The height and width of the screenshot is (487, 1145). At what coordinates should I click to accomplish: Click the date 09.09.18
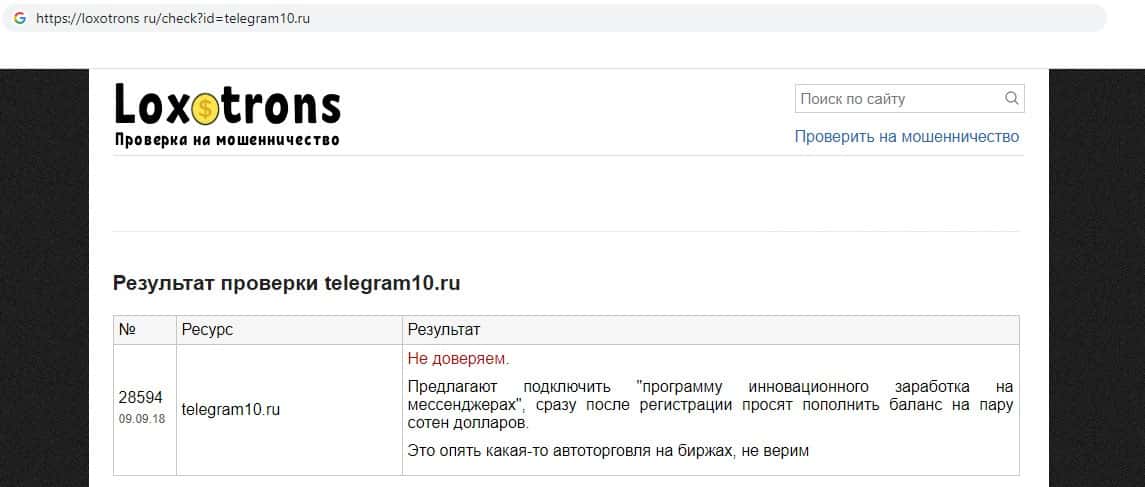[x=142, y=418]
